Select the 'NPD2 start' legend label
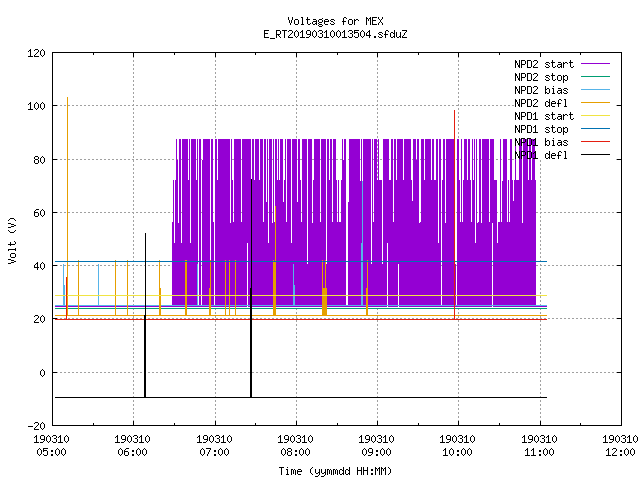The width and height of the screenshot is (640, 480). tap(544, 64)
